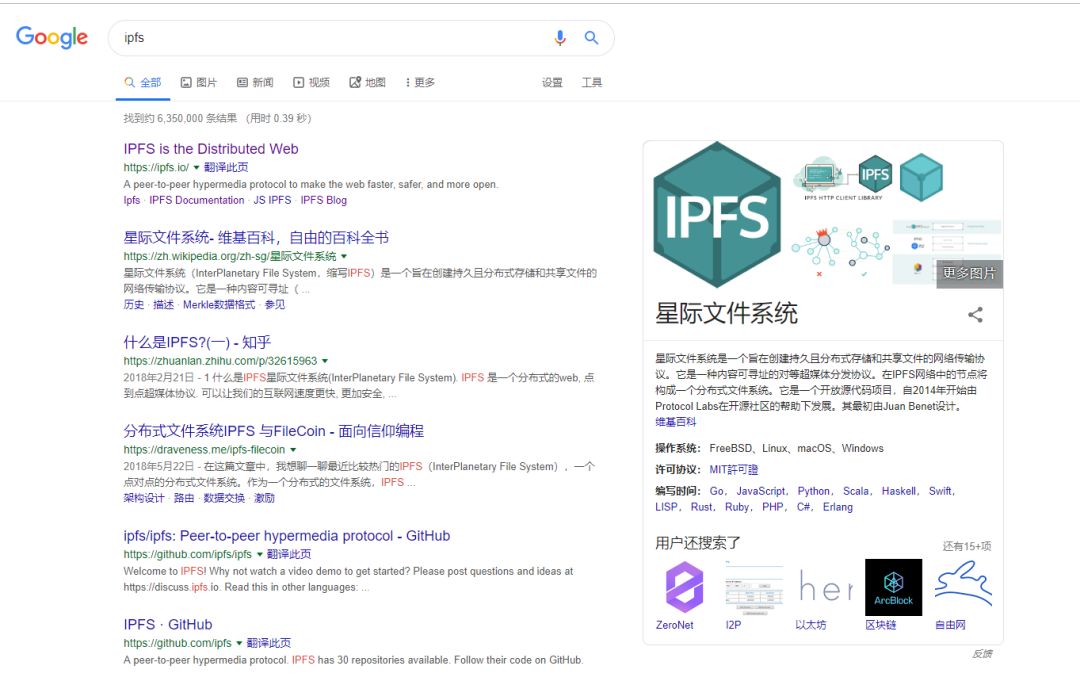1080x681 pixels.
Task: Open the Merkle数据格式 sitelink
Action: (219, 305)
